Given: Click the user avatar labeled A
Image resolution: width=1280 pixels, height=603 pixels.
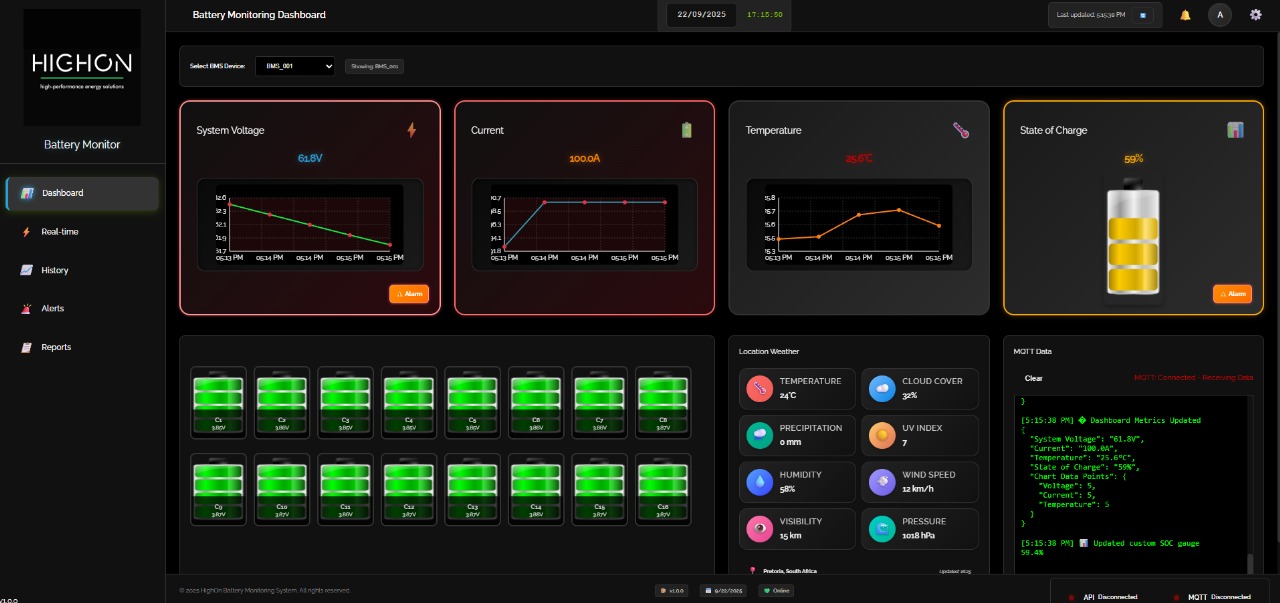Looking at the screenshot, I should click(x=1219, y=15).
